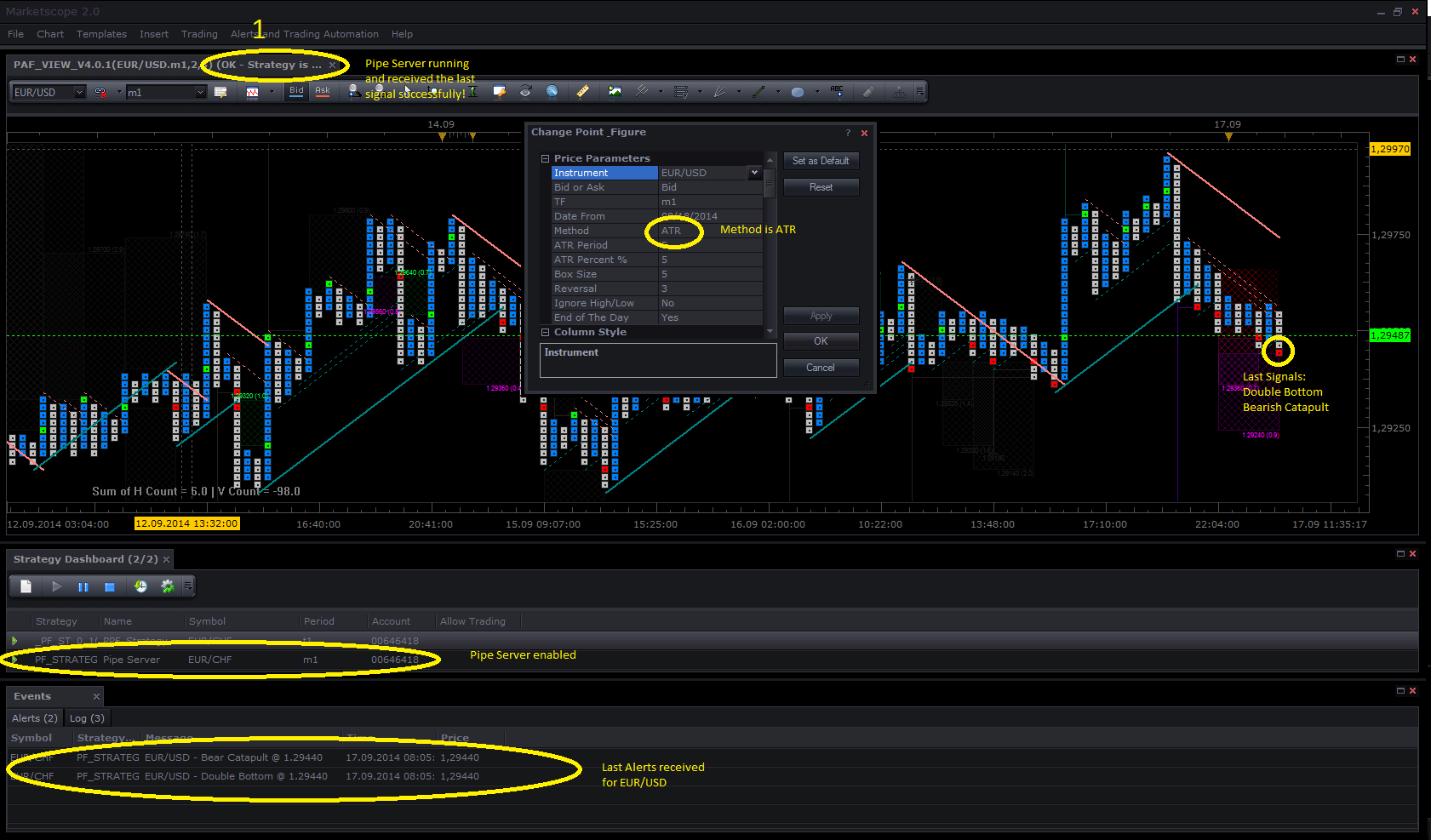Select the Bear Catapult alert row
Image resolution: width=1431 pixels, height=840 pixels.
(x=713, y=757)
